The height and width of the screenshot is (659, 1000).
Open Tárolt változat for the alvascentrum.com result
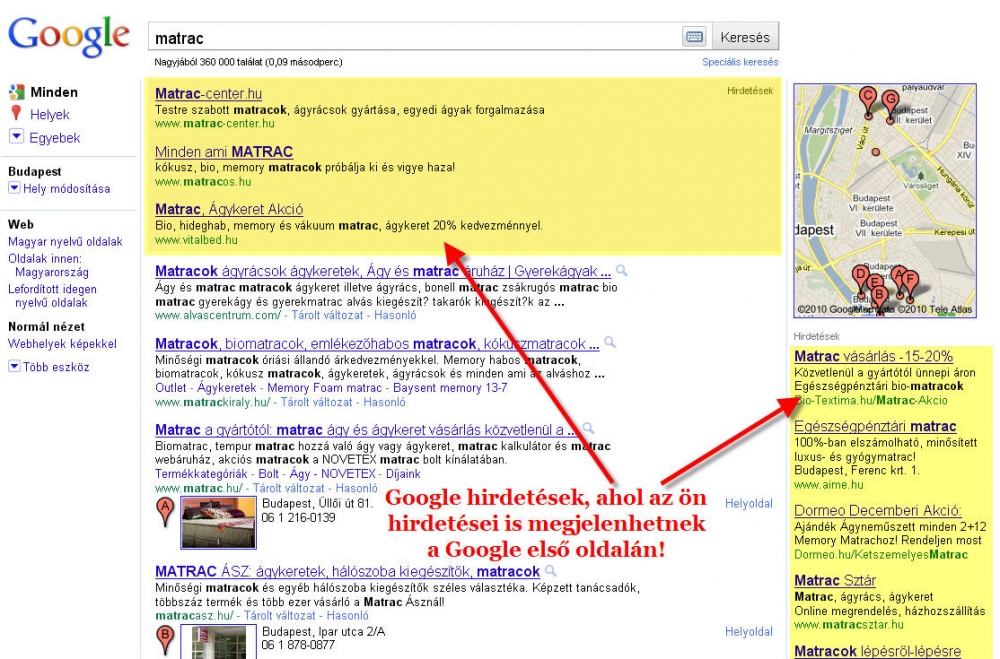pos(328,315)
